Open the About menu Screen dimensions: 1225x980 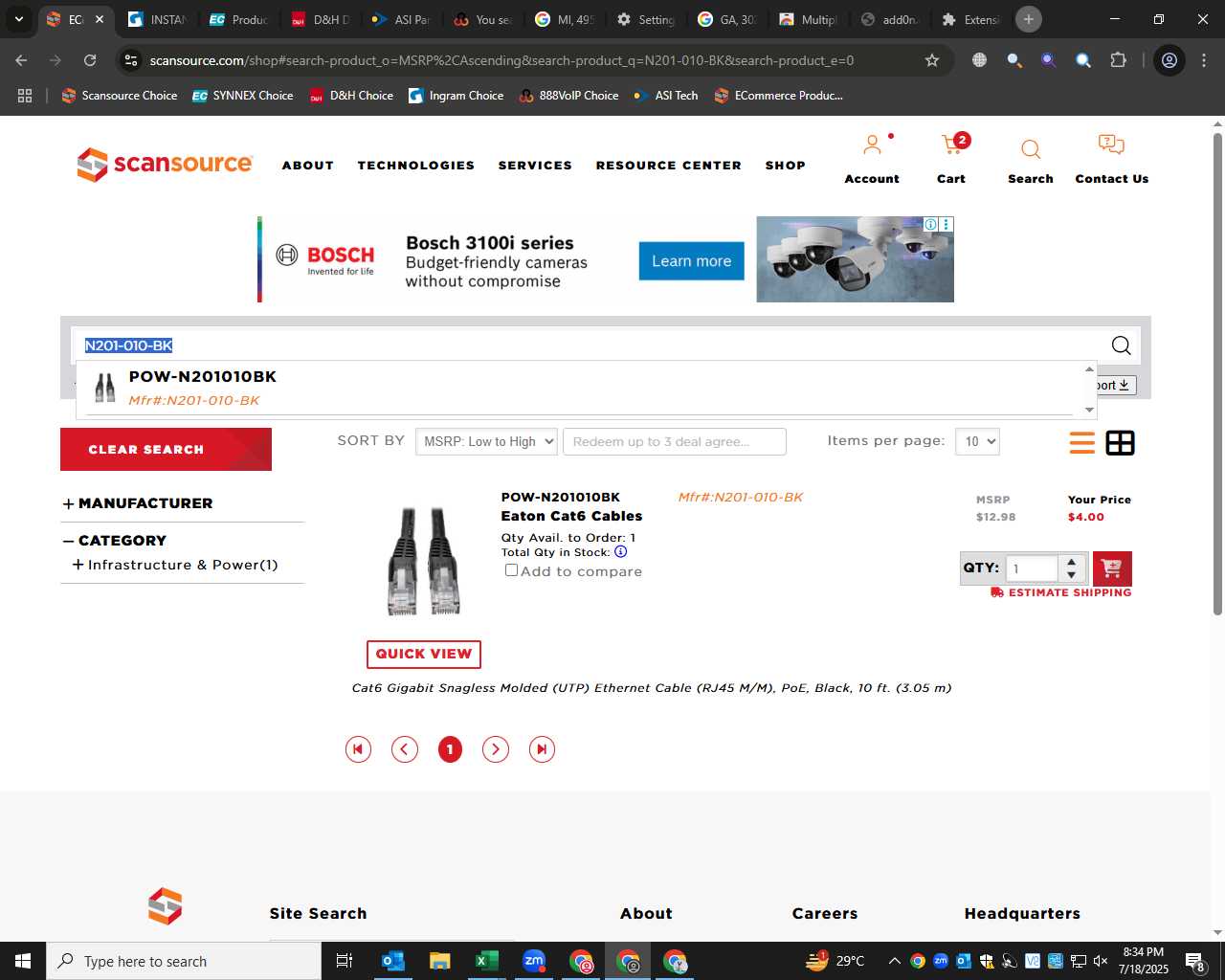[x=308, y=166]
